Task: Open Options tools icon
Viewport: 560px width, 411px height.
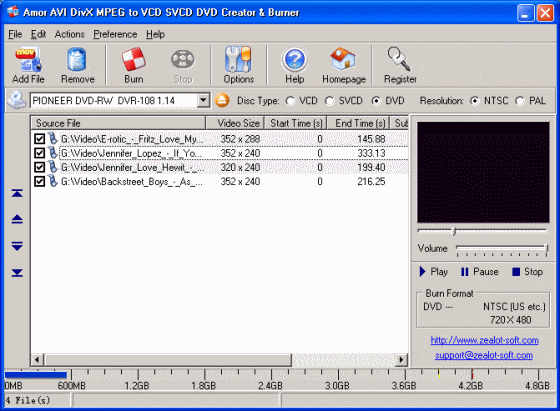Action: tap(238, 59)
